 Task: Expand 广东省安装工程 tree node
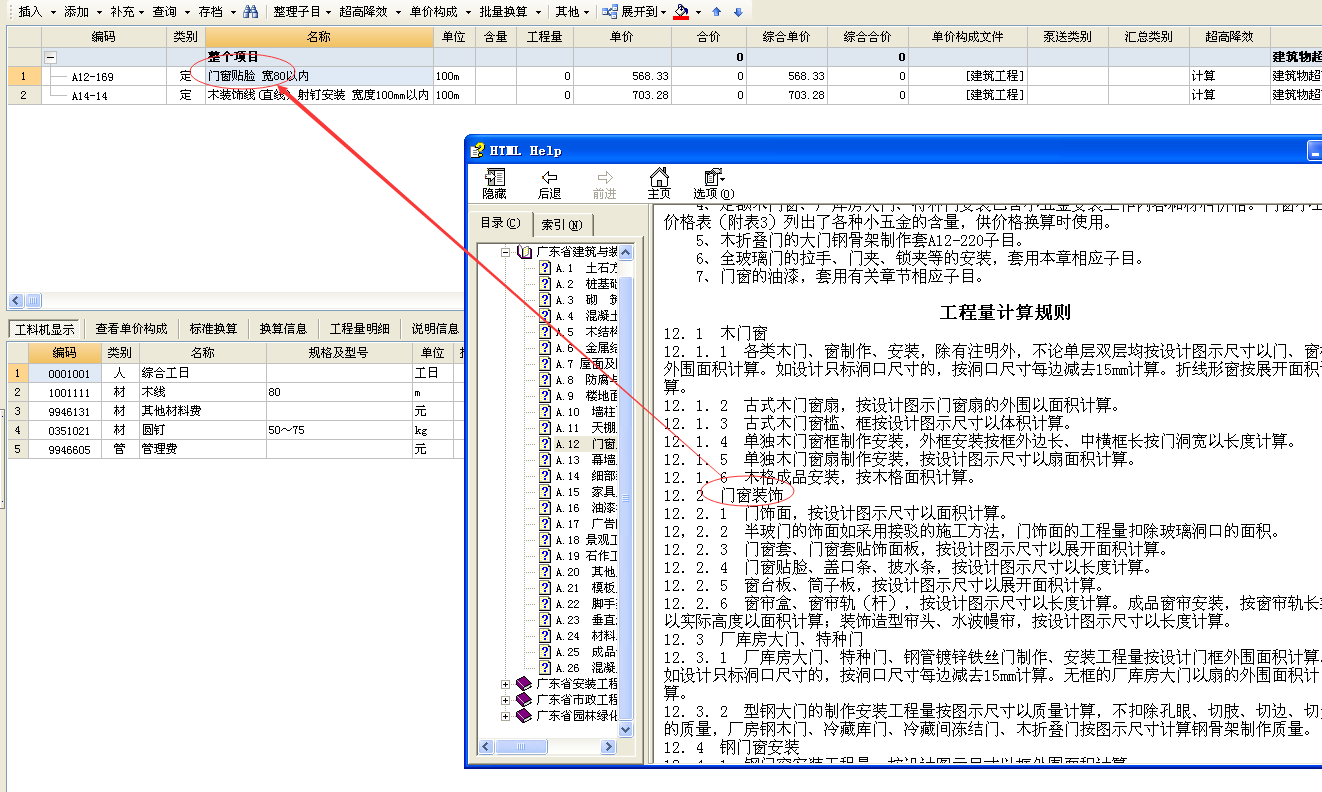click(x=506, y=684)
